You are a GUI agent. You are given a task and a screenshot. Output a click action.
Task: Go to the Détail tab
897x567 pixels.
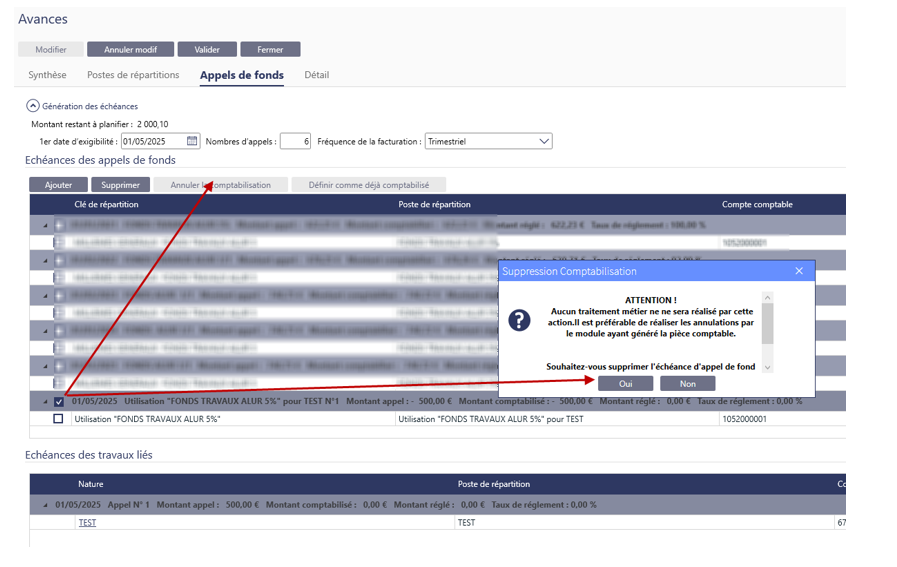pos(316,75)
